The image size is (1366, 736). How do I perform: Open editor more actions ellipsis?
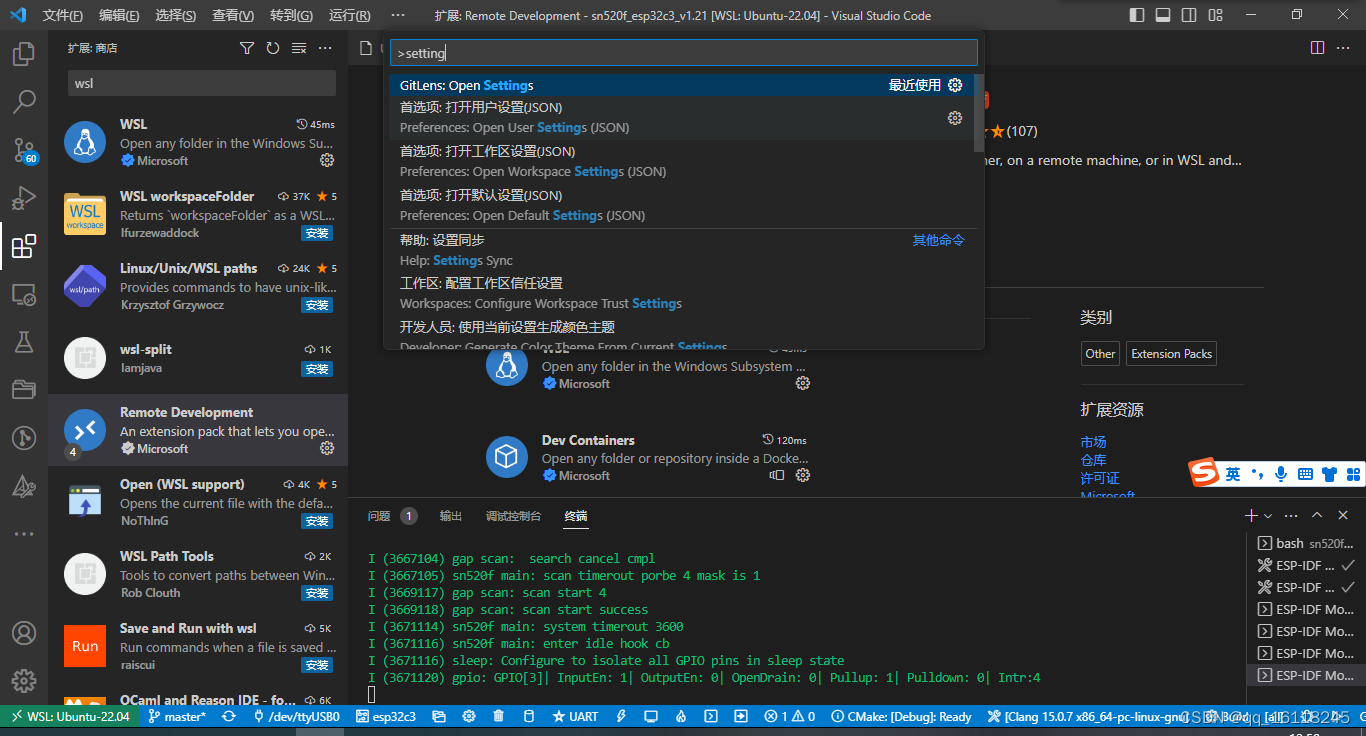pos(1343,48)
